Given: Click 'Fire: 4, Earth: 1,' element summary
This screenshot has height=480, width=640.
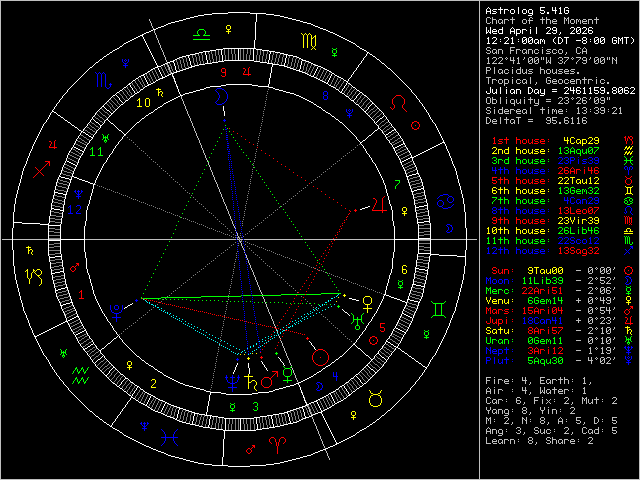Looking at the screenshot, I should coord(539,381).
